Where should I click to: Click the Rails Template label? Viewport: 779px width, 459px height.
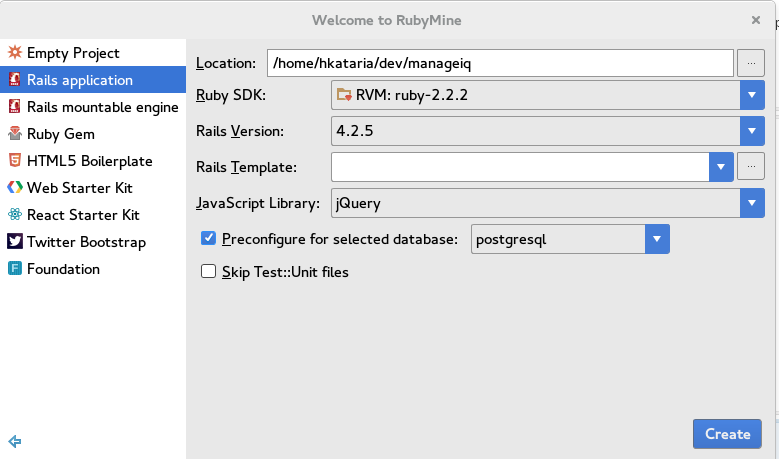click(246, 167)
